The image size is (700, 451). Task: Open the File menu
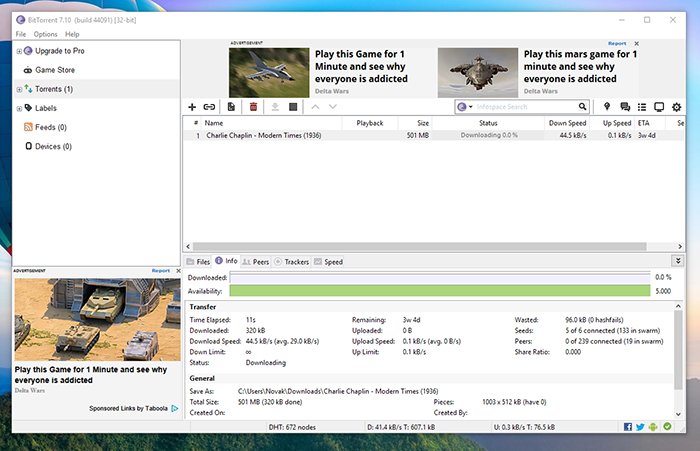point(21,34)
